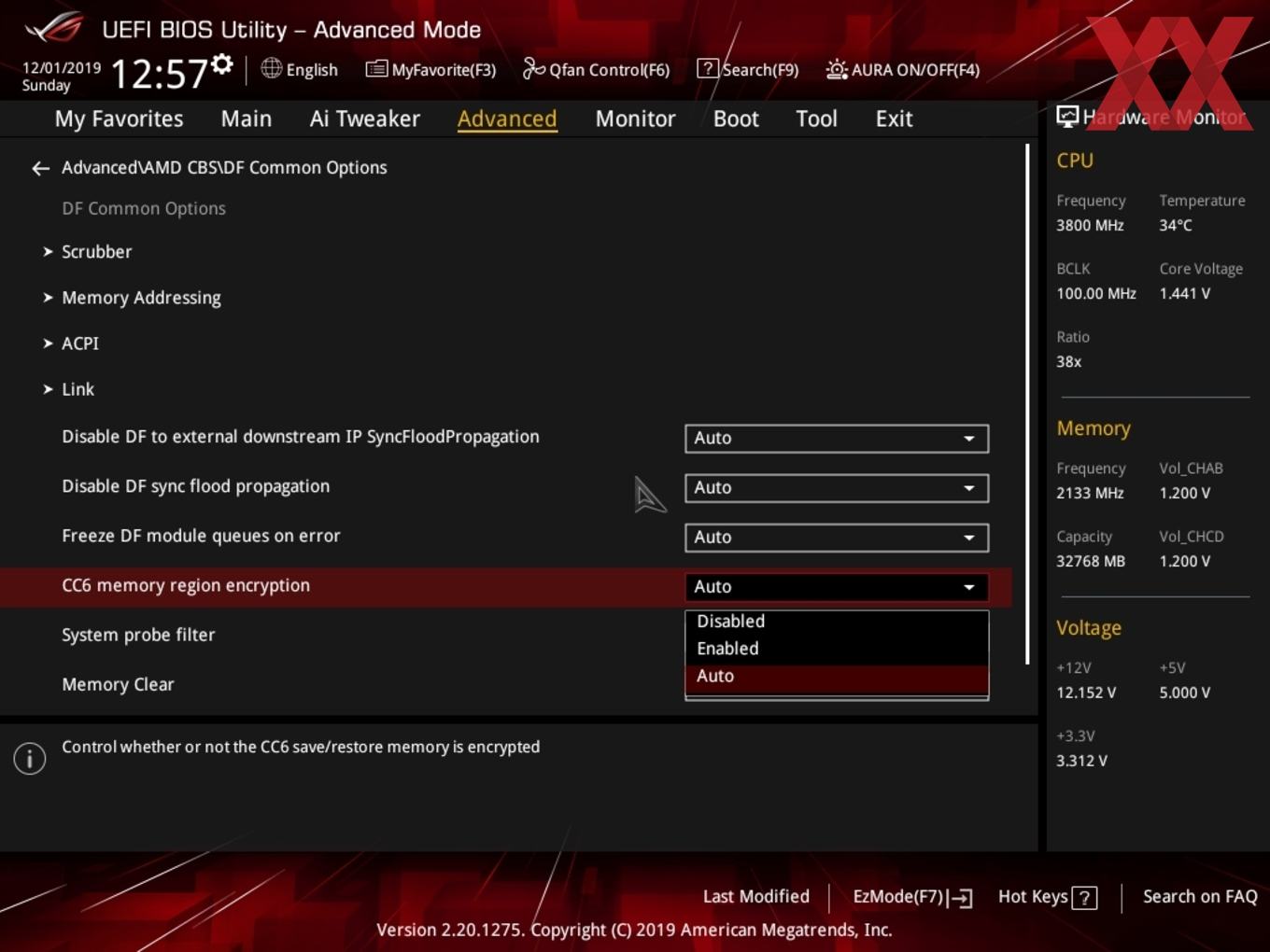Screen dimensions: 1270x952
Task: Open the Disable DF sync flood propagation dropdown
Action: 837,487
